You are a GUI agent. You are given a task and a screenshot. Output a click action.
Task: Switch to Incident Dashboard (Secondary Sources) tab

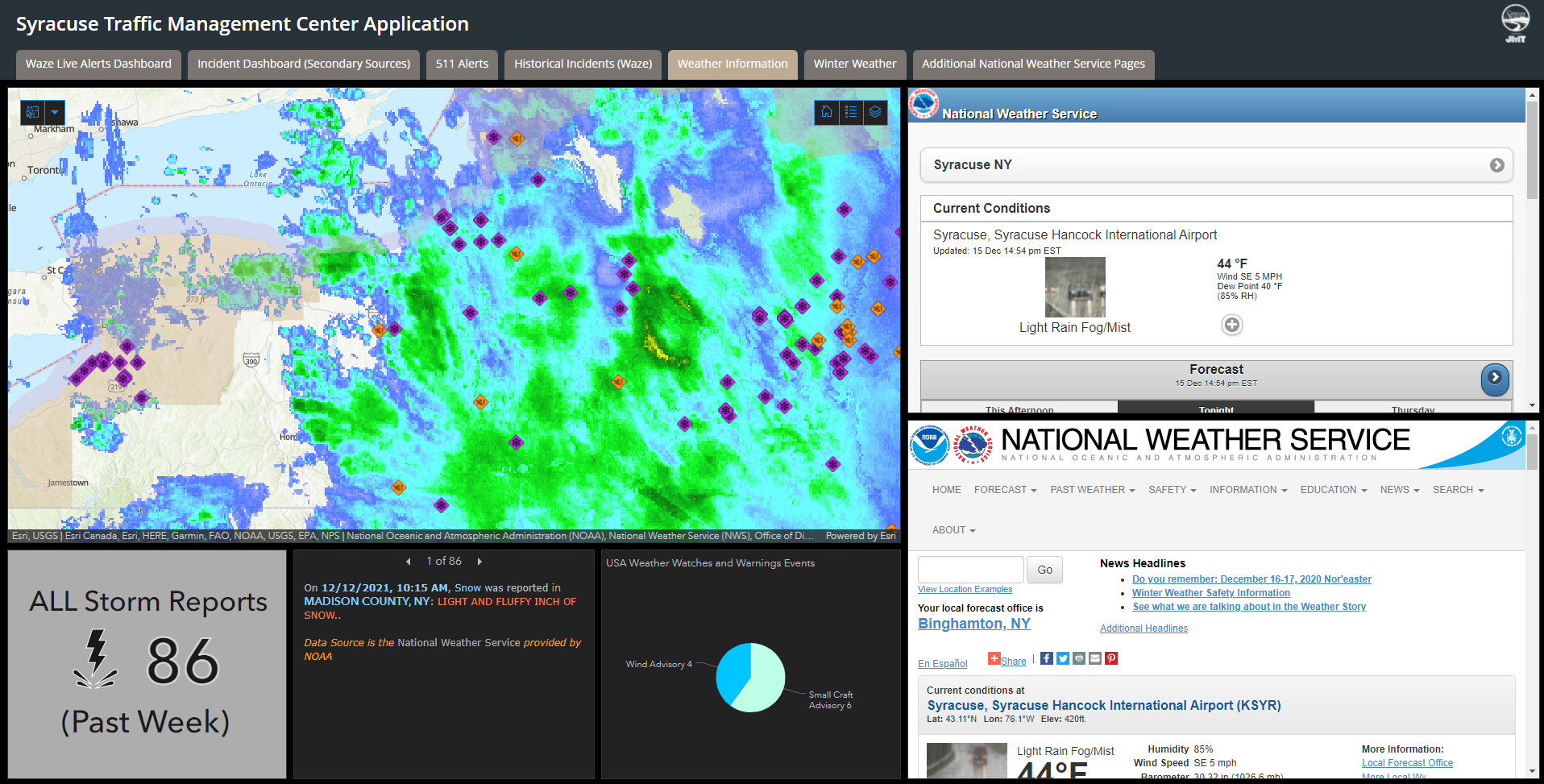[304, 64]
